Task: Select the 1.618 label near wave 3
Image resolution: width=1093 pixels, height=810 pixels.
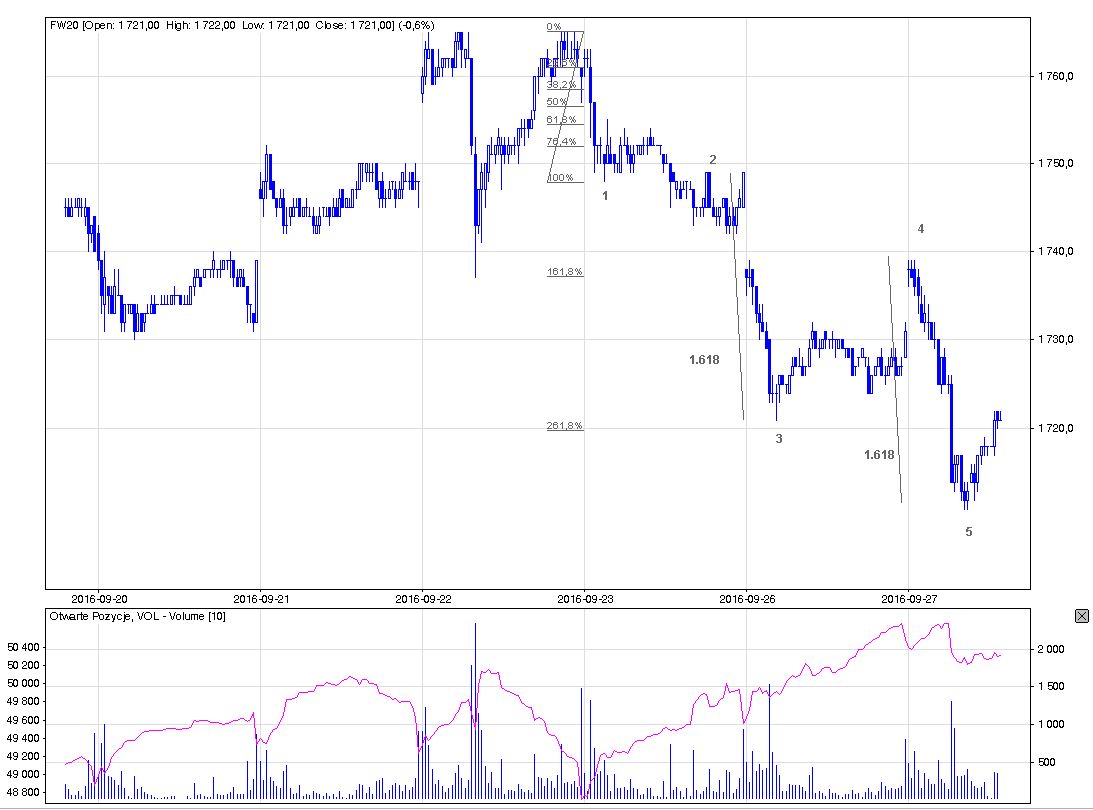Action: click(704, 360)
